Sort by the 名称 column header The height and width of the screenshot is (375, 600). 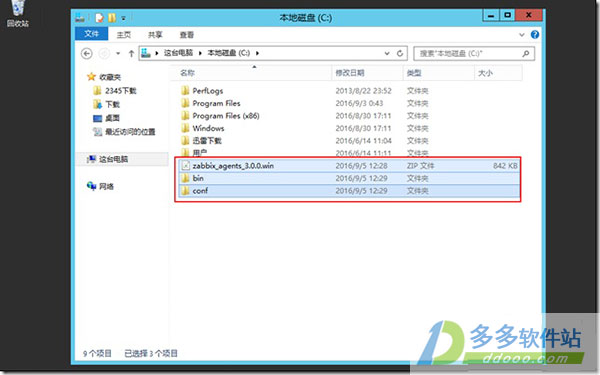(251, 73)
